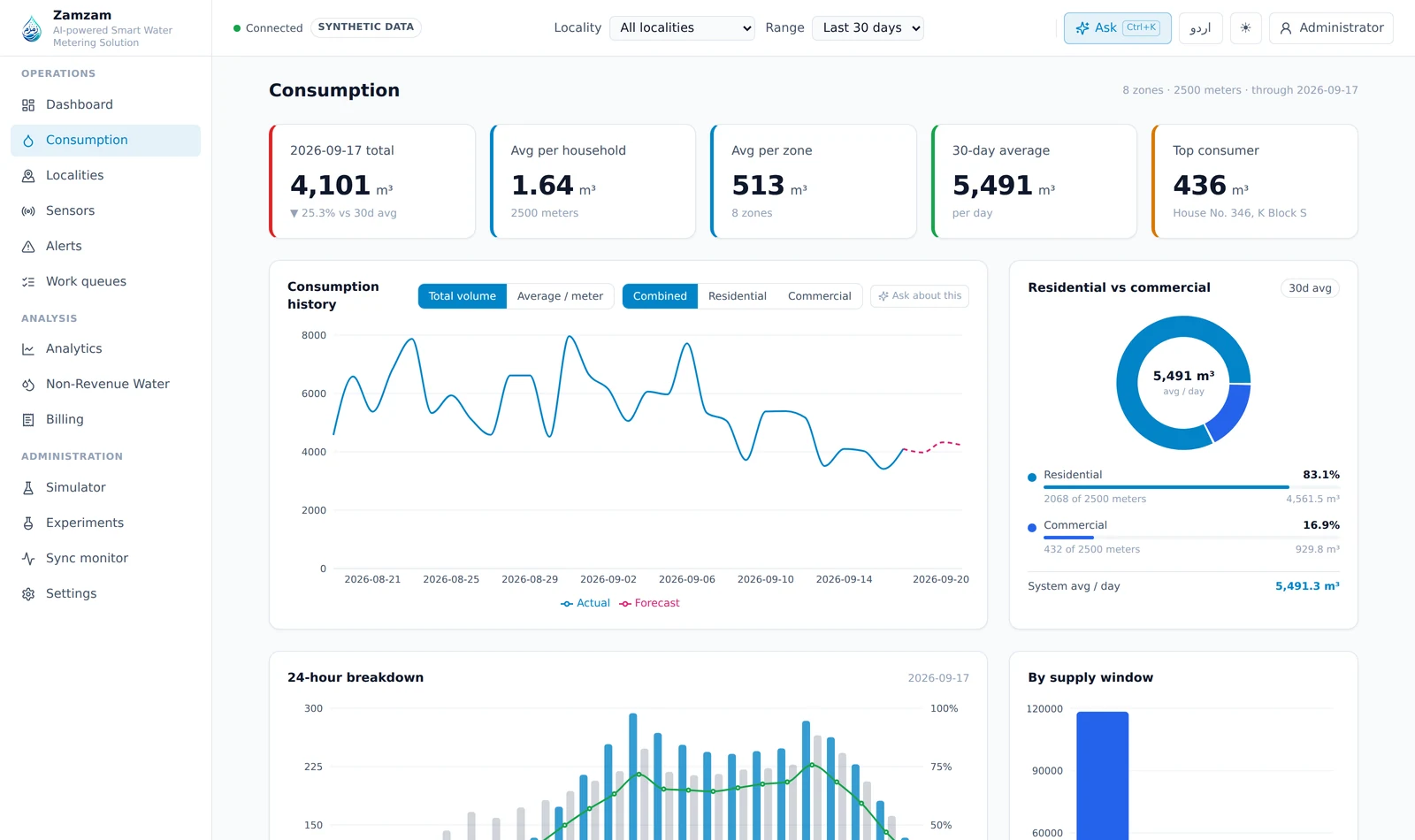
Task: Open Alerts warning triangle icon
Action: 28,247
